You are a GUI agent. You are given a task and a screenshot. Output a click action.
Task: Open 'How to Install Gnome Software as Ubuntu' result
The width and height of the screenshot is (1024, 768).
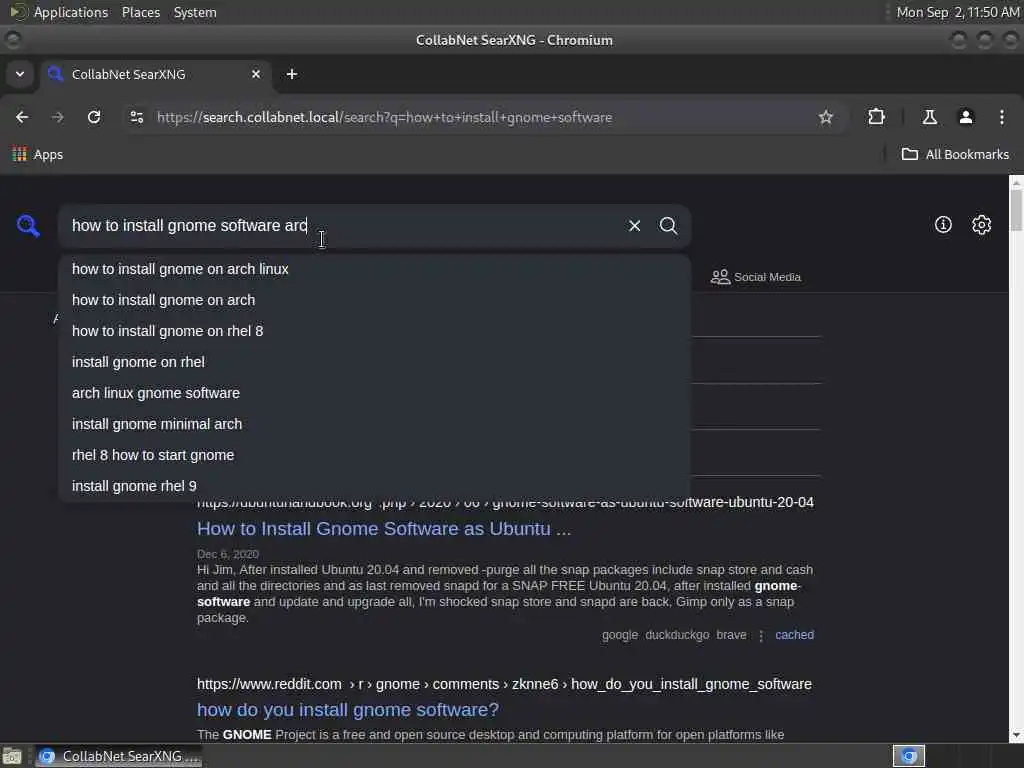pos(384,529)
